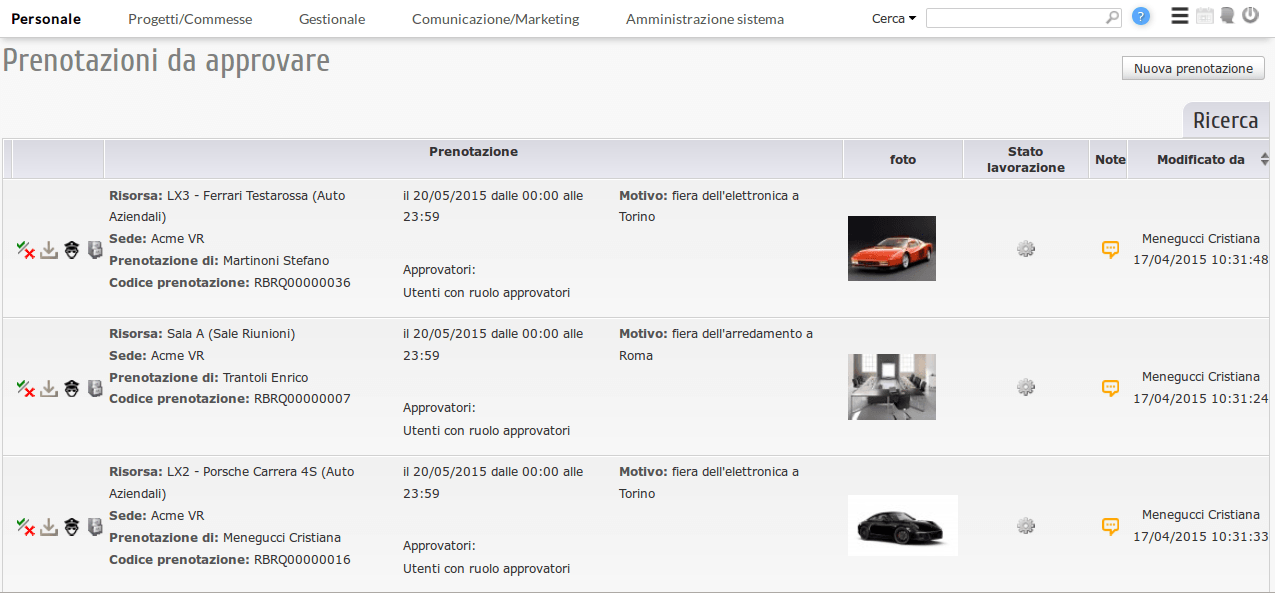Screen dimensions: 1275x593
Task: Click the power logout icon
Action: point(1250,16)
